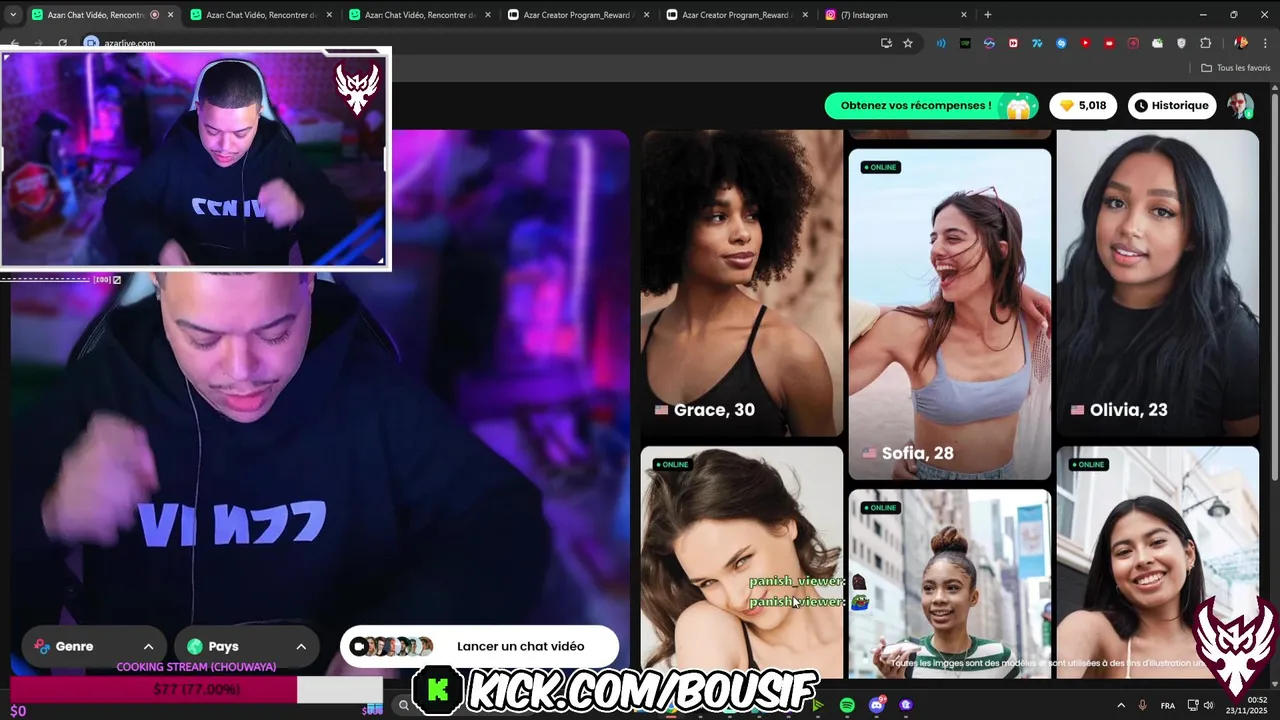Click the purple and blue swirl extension icon

click(989, 43)
